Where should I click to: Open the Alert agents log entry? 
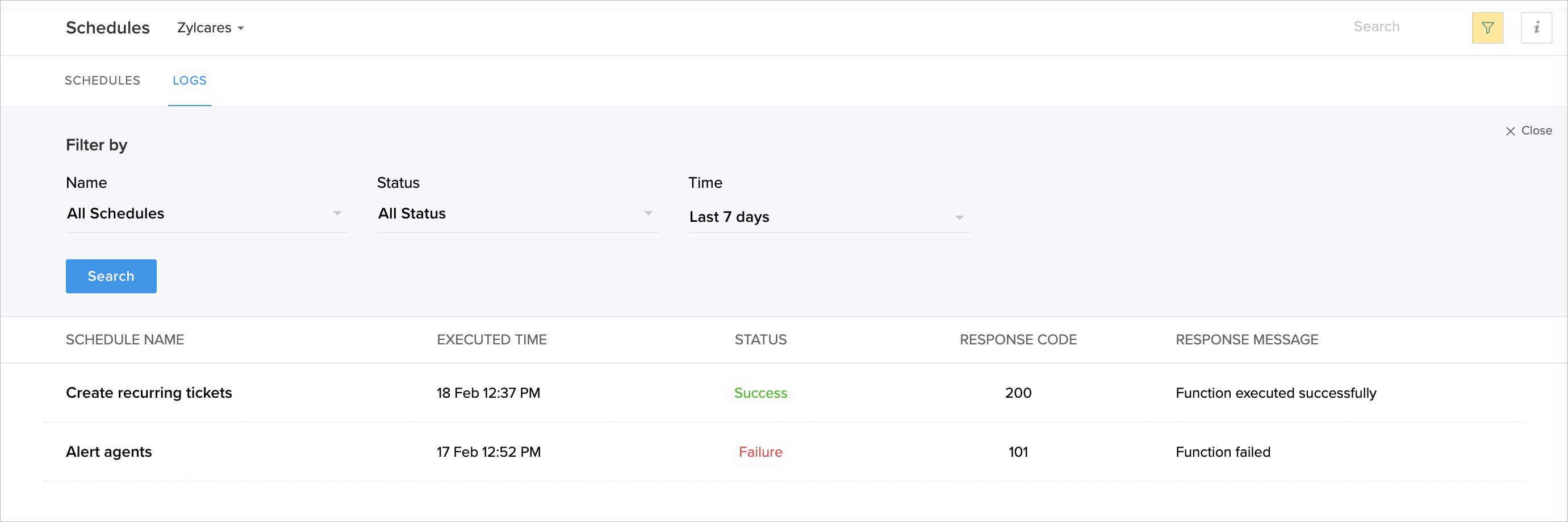109,452
